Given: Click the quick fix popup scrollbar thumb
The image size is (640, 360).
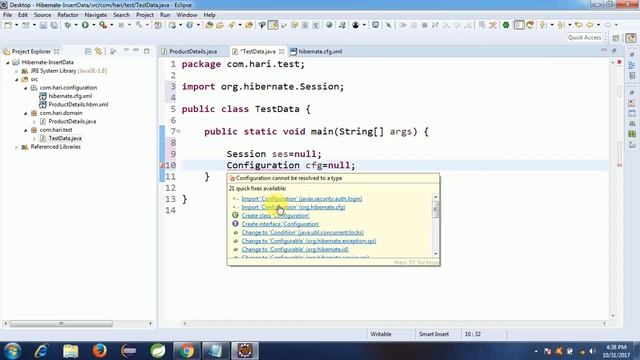Looking at the screenshot, I should tap(436, 210).
